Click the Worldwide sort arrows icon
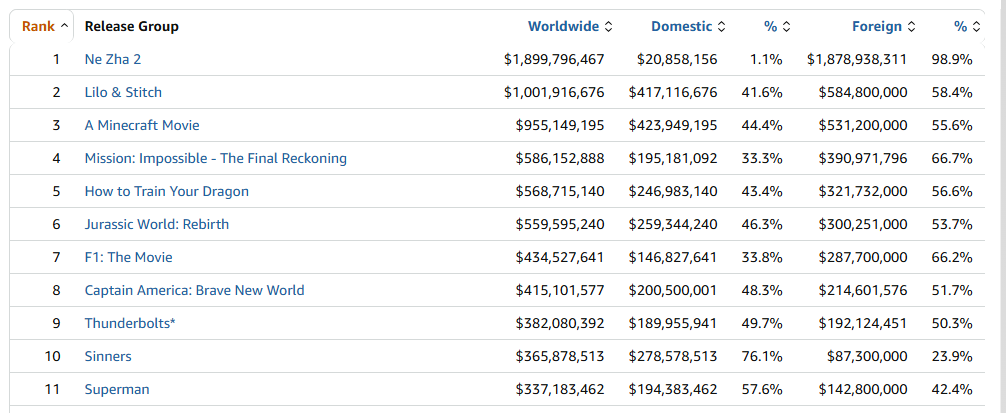 (x=609, y=26)
